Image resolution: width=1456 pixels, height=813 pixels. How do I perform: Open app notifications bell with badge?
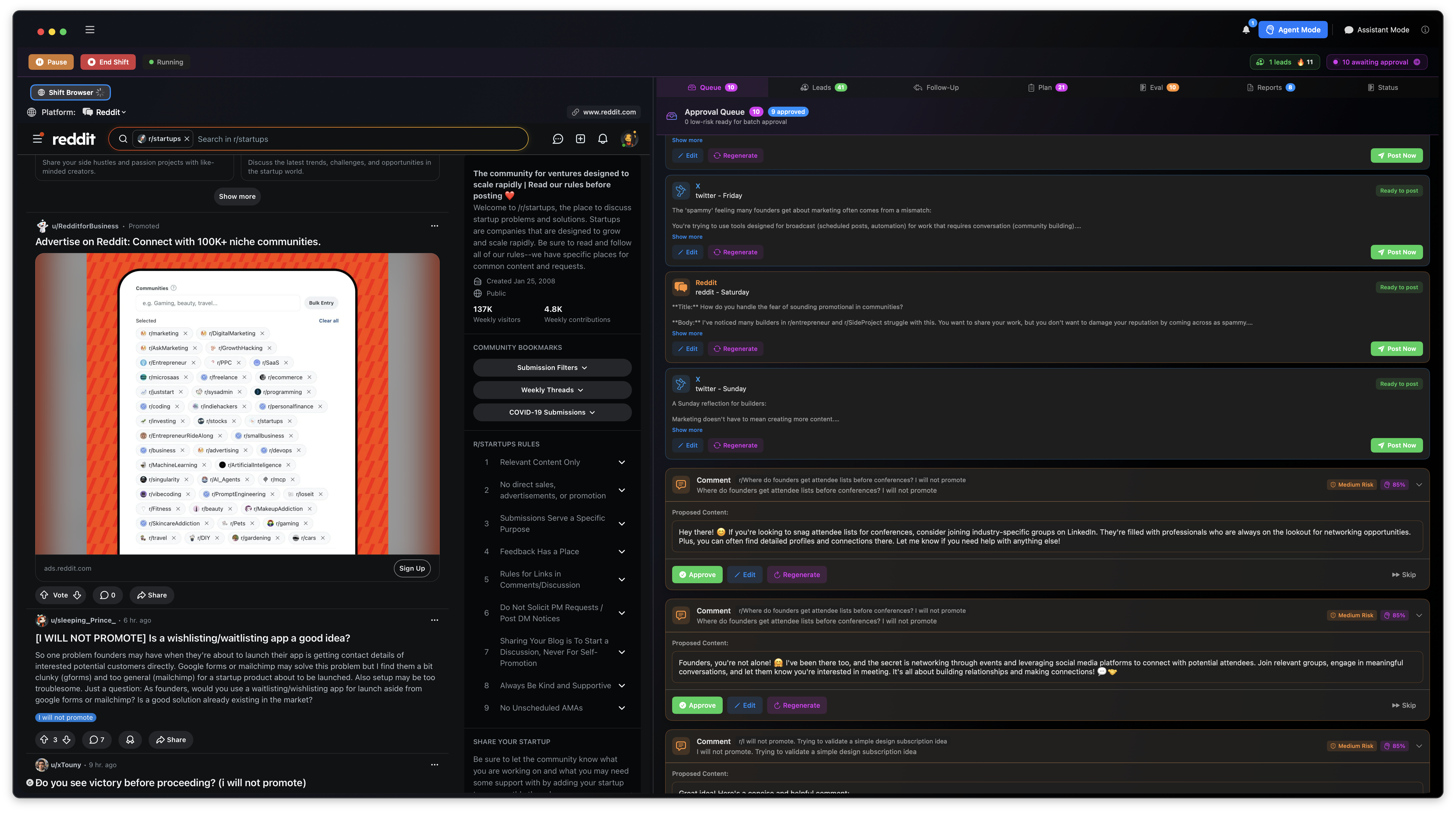1246,29
